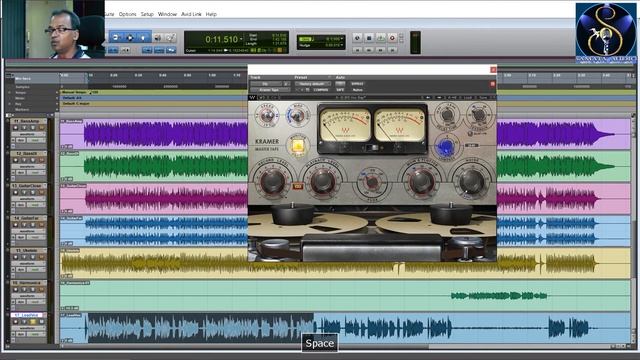Click the Fast Forward transport button
Image resolution: width=640 pixels, height=360 pixels.
380,50
